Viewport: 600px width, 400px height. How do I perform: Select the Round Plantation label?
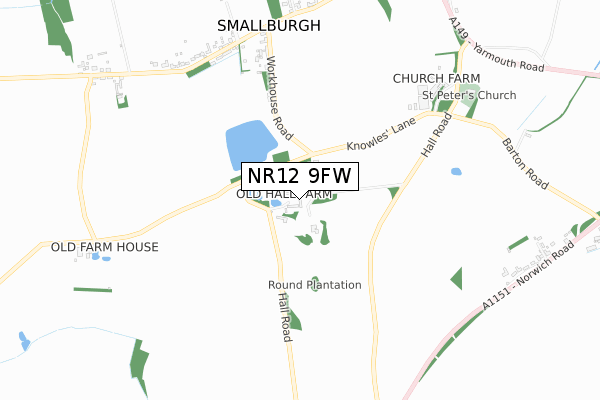pyautogui.click(x=315, y=285)
